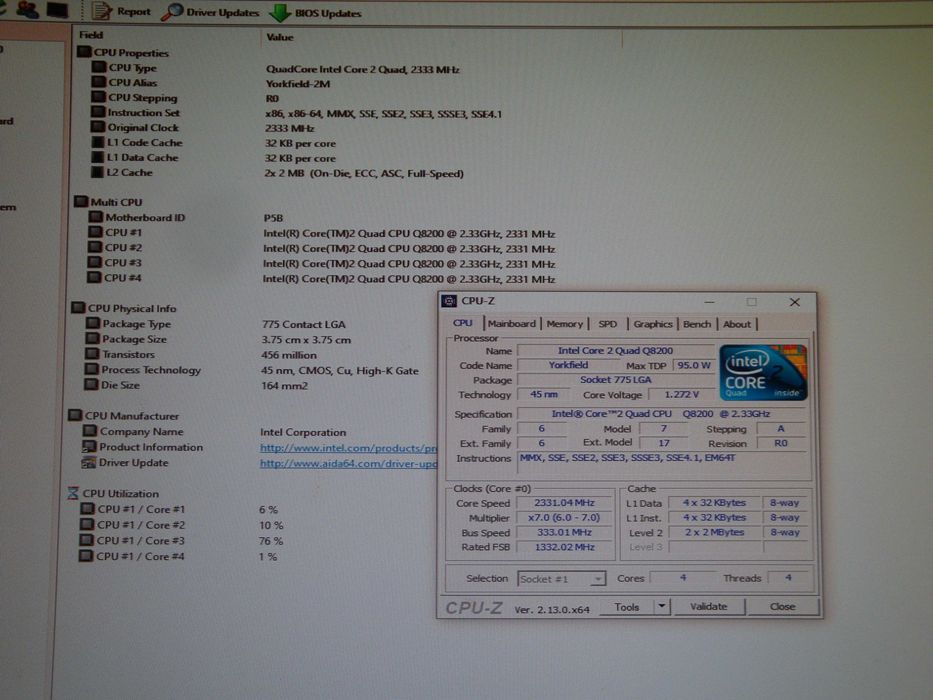Click the Driver Update row icon

point(89,462)
